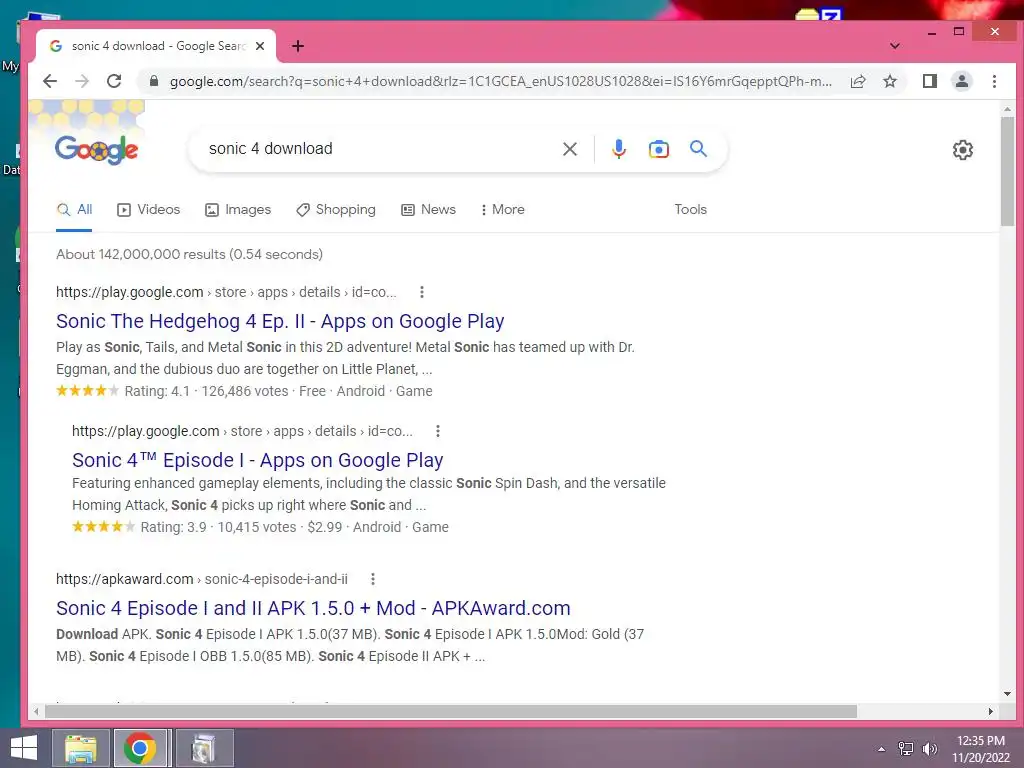
Task: Click 'Rating: 3.9 · 10,415 votes' text
Action: click(x=218, y=527)
